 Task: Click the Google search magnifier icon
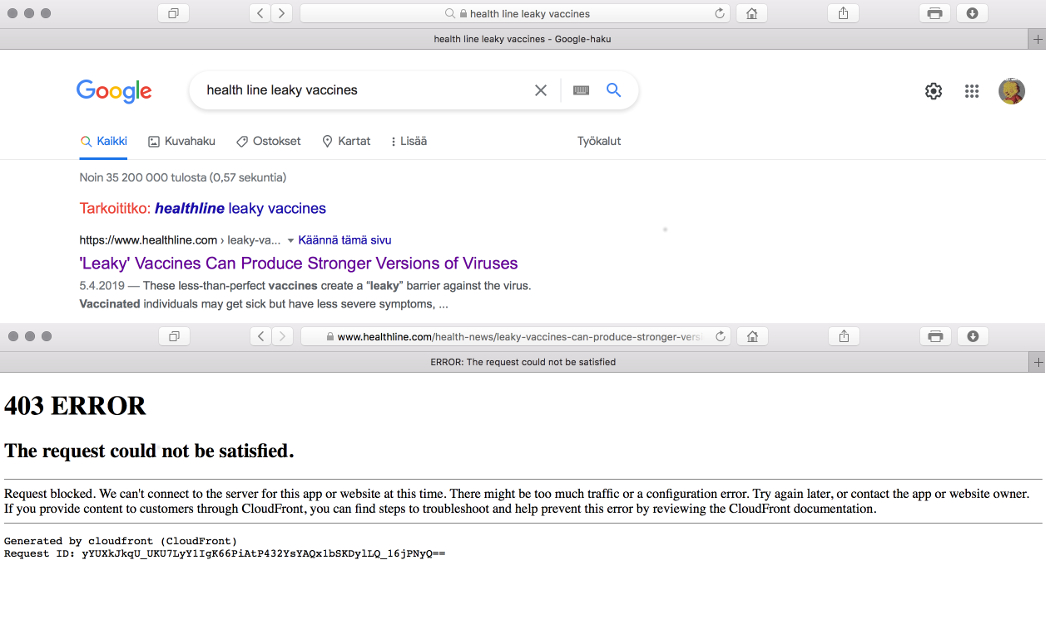614,91
